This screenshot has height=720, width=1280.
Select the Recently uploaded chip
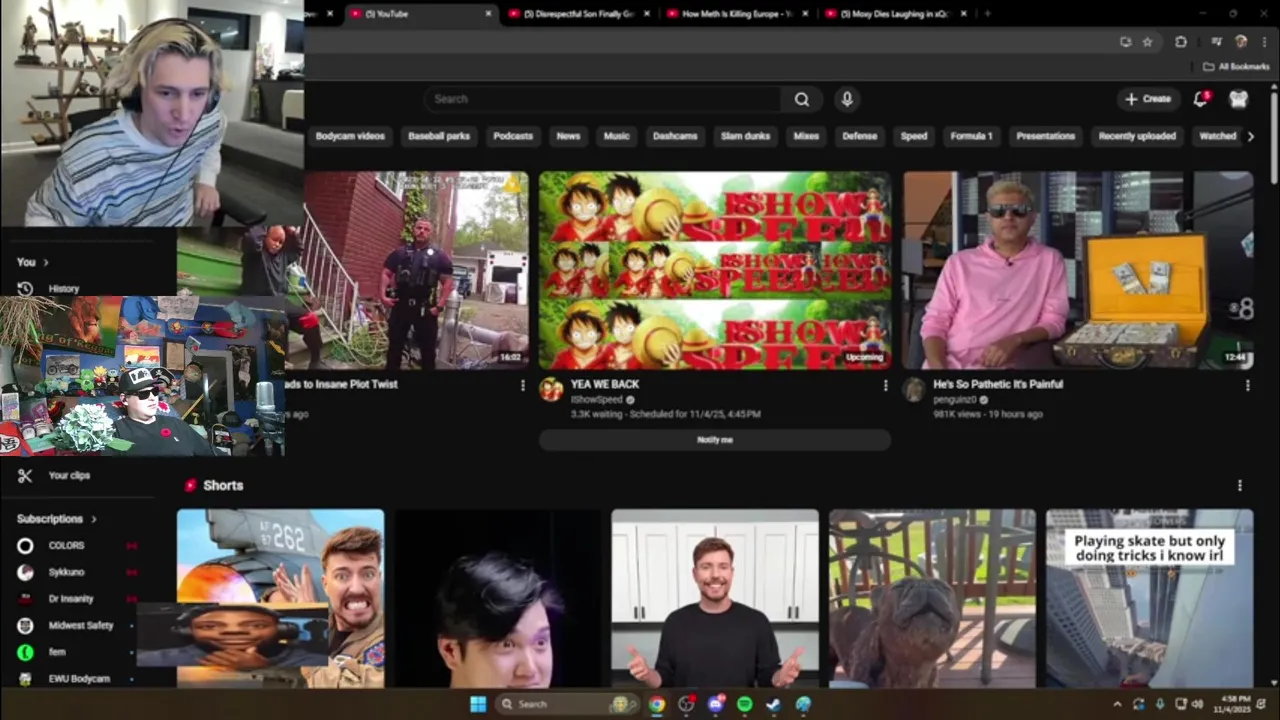(1137, 136)
